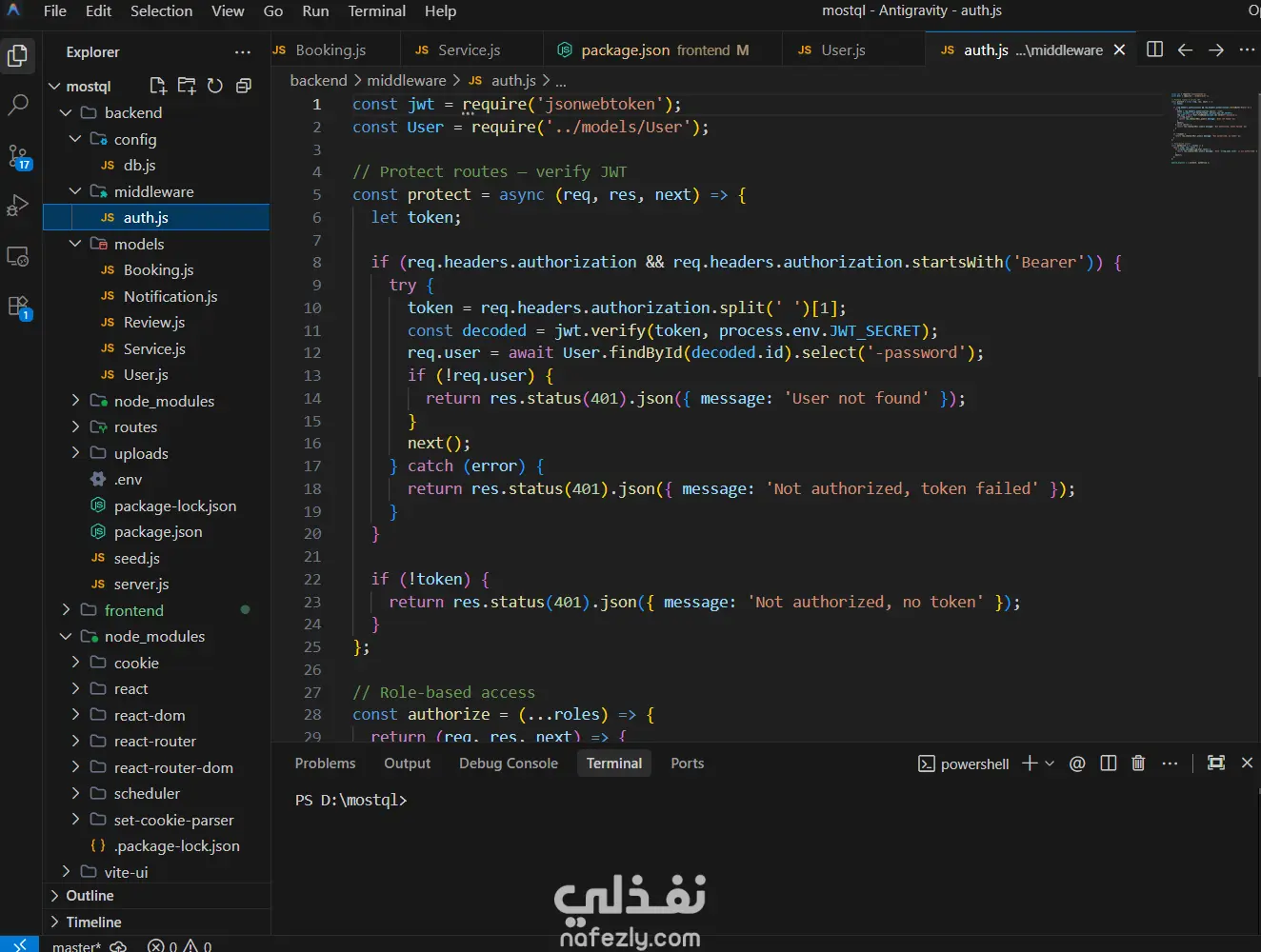Open the Help menu
Screen dimensions: 1261x952
point(440,11)
